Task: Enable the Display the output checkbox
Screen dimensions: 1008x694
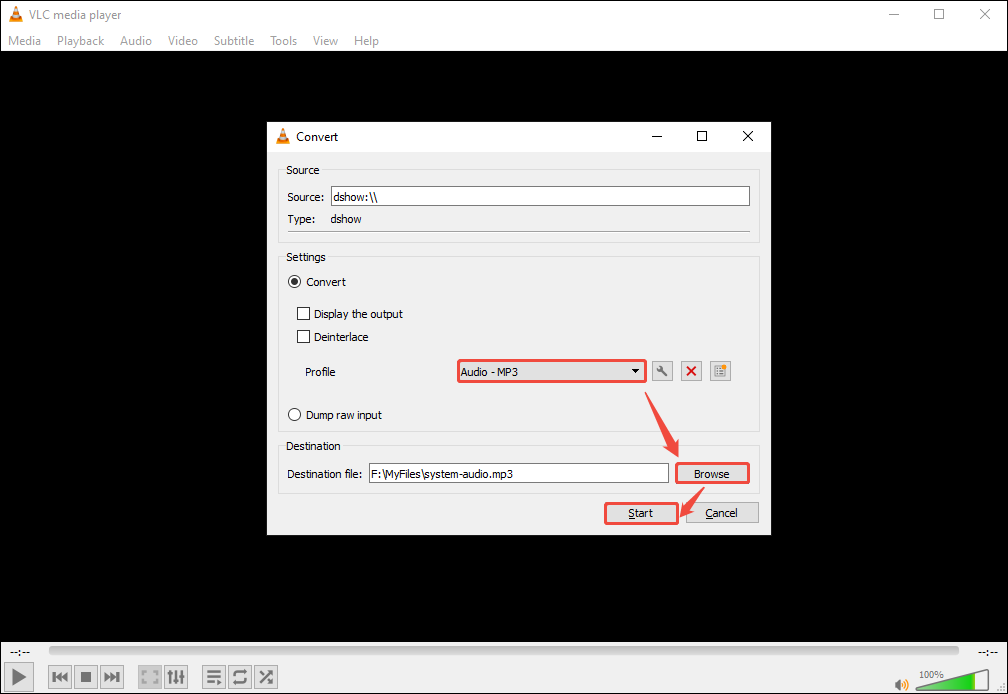Action: click(304, 313)
